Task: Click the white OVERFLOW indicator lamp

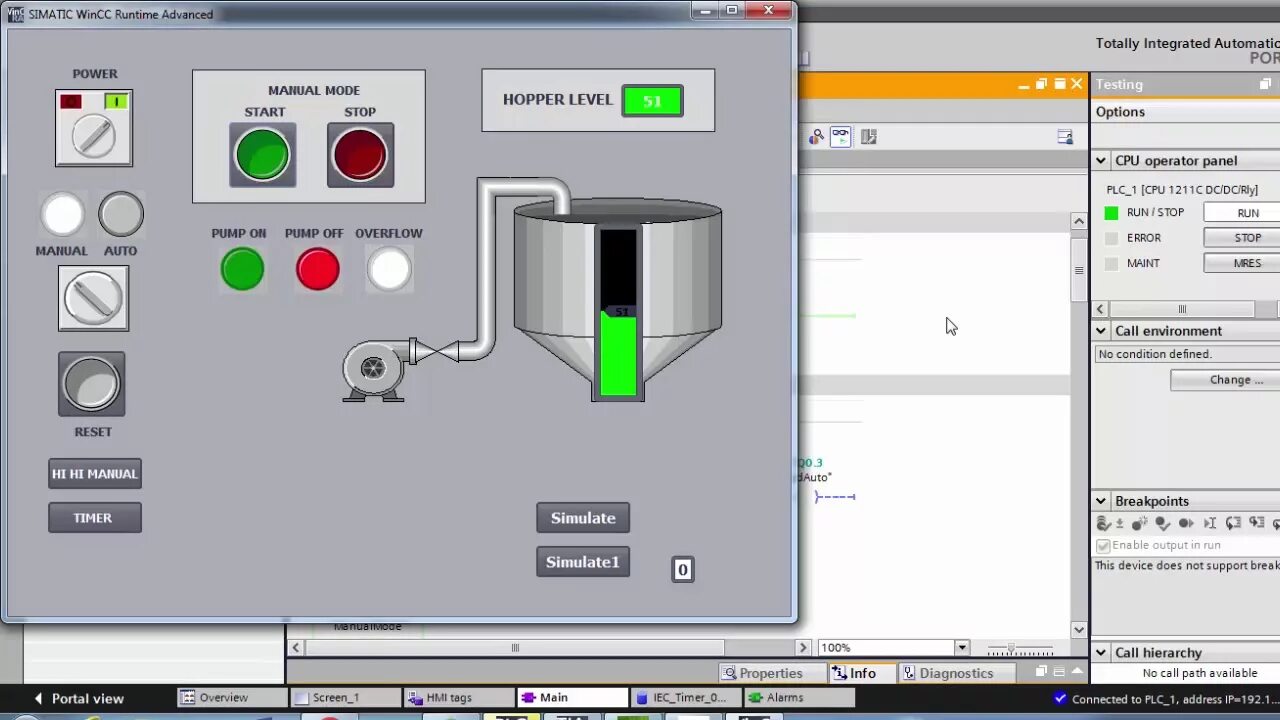Action: click(x=389, y=269)
